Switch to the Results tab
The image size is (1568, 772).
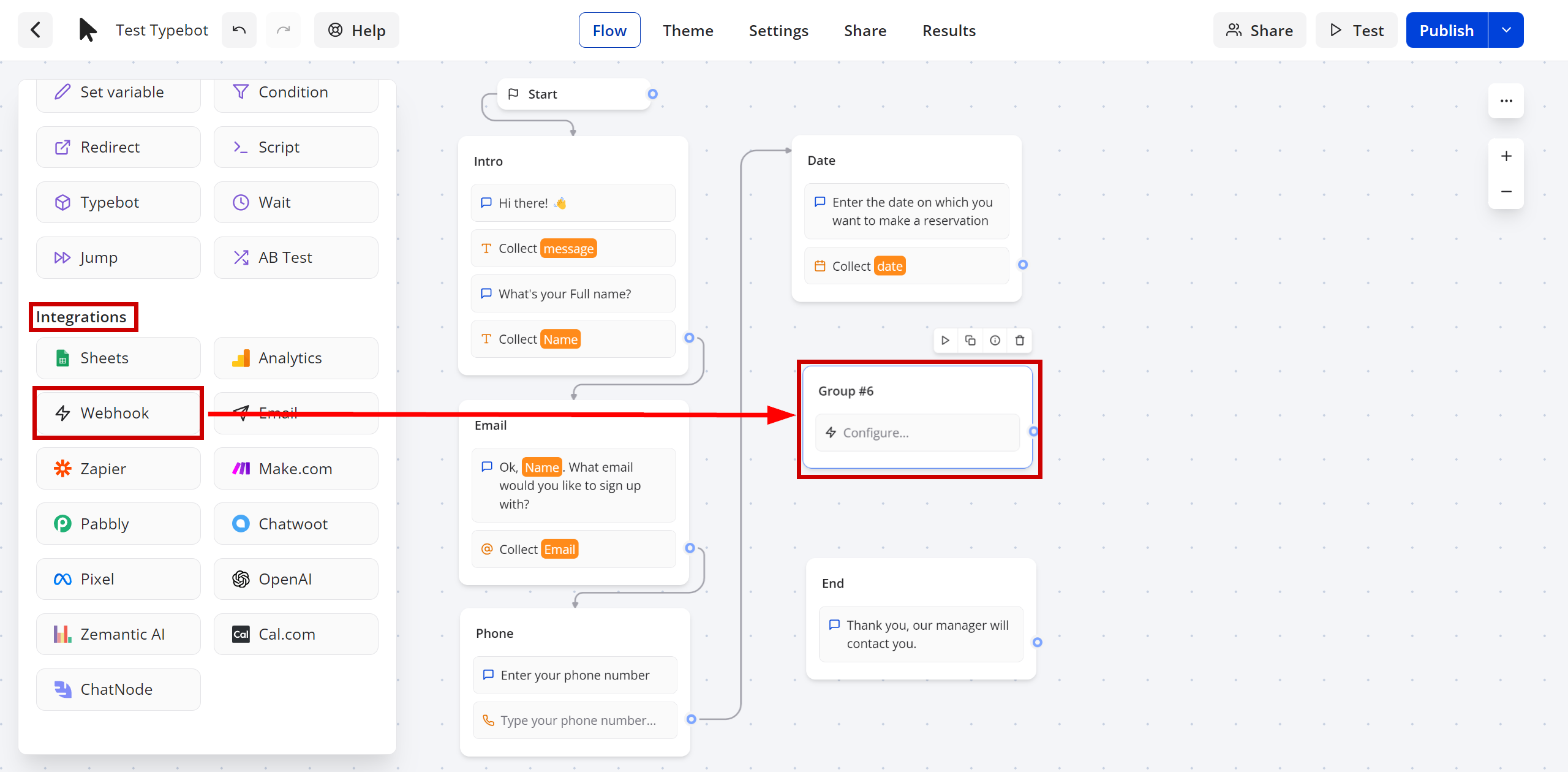(x=949, y=30)
